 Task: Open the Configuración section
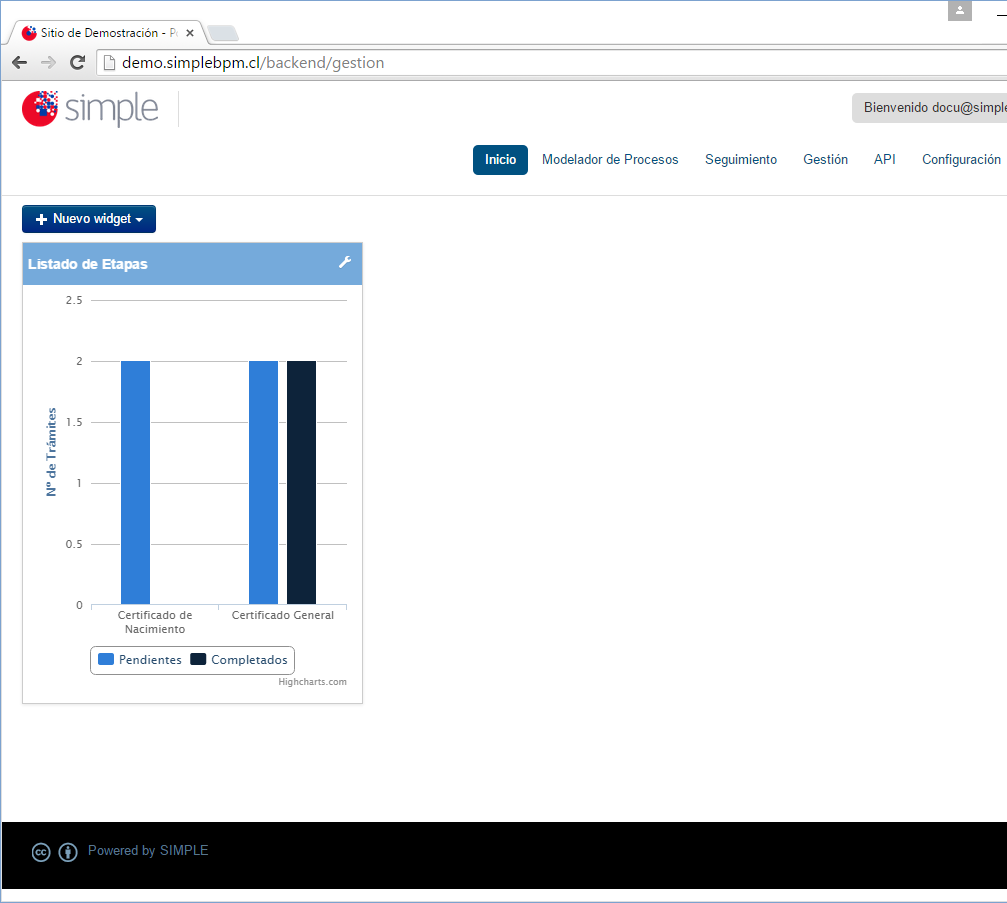point(961,160)
